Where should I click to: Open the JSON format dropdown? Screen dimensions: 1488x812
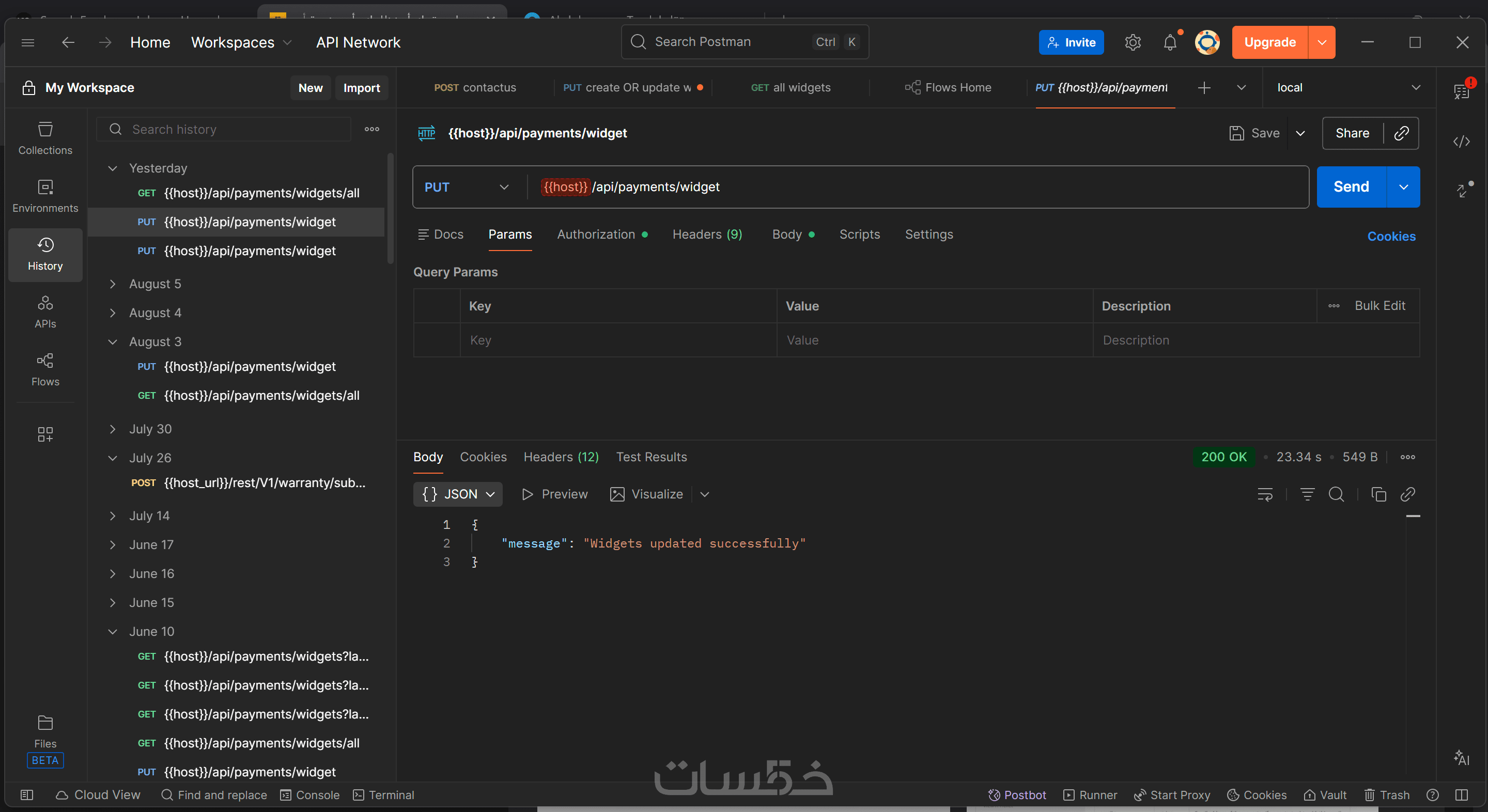tap(457, 494)
